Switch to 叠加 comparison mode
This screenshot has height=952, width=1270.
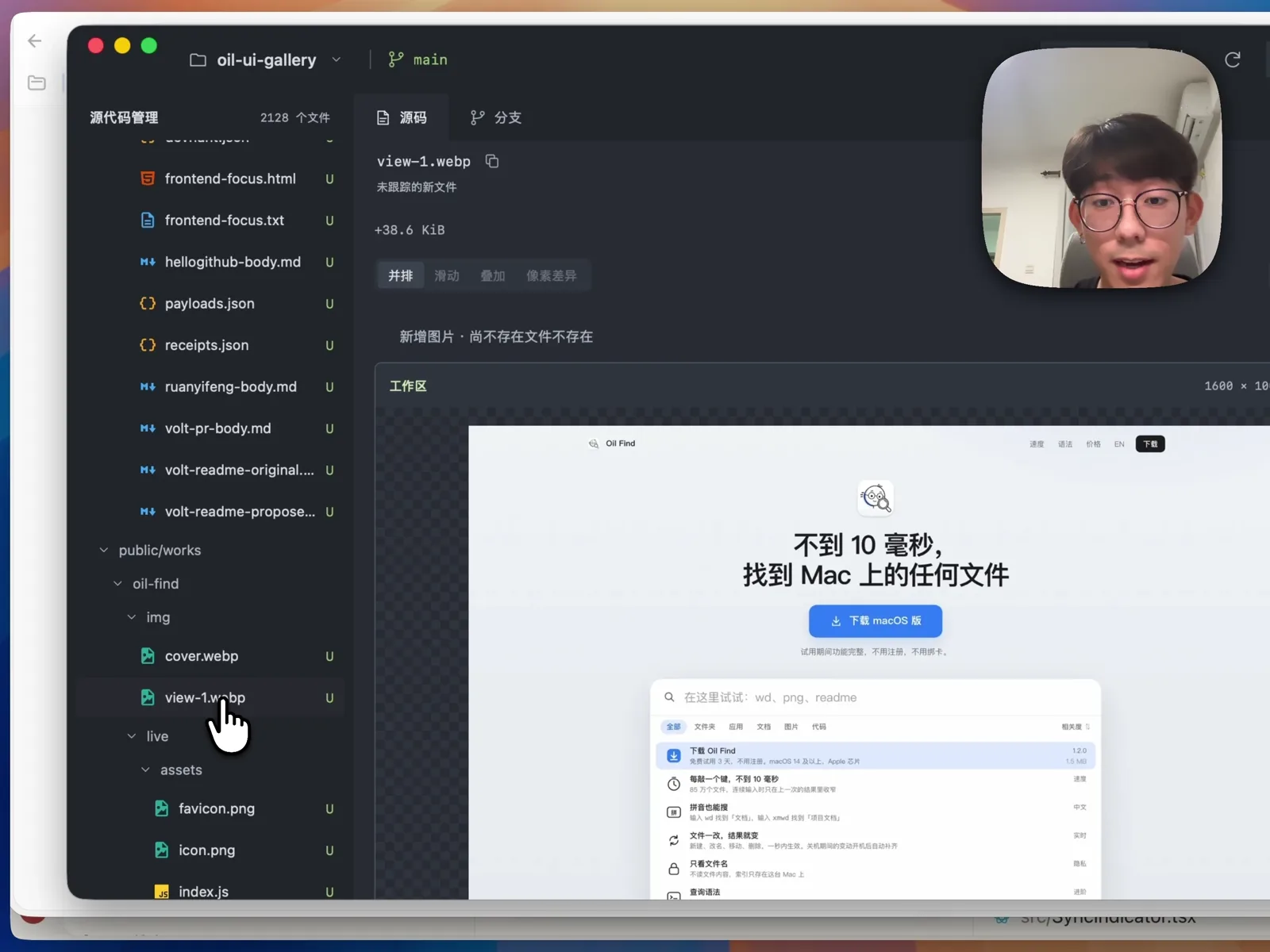tap(493, 275)
